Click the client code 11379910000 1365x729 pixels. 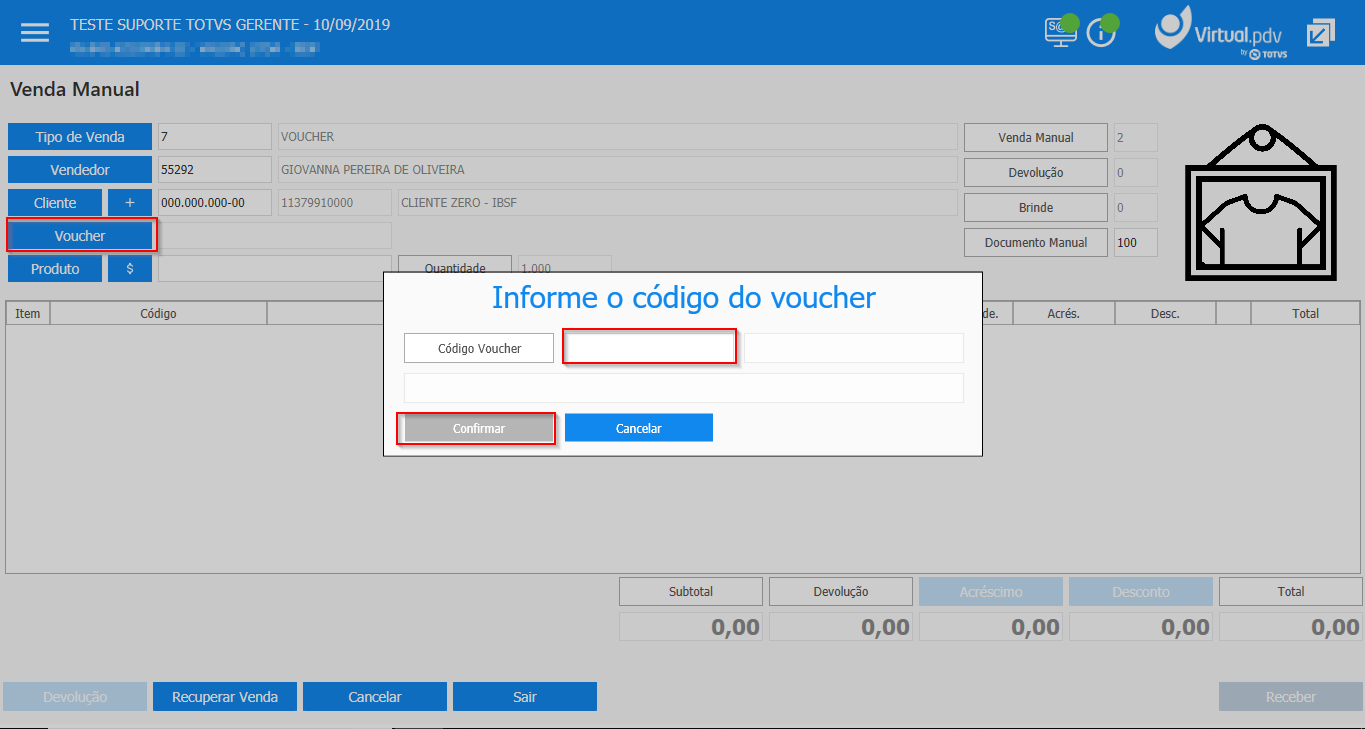[x=334, y=203]
